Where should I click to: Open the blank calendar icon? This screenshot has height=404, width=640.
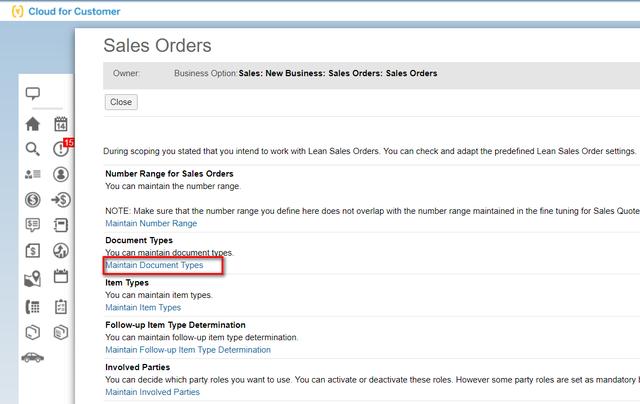61,276
